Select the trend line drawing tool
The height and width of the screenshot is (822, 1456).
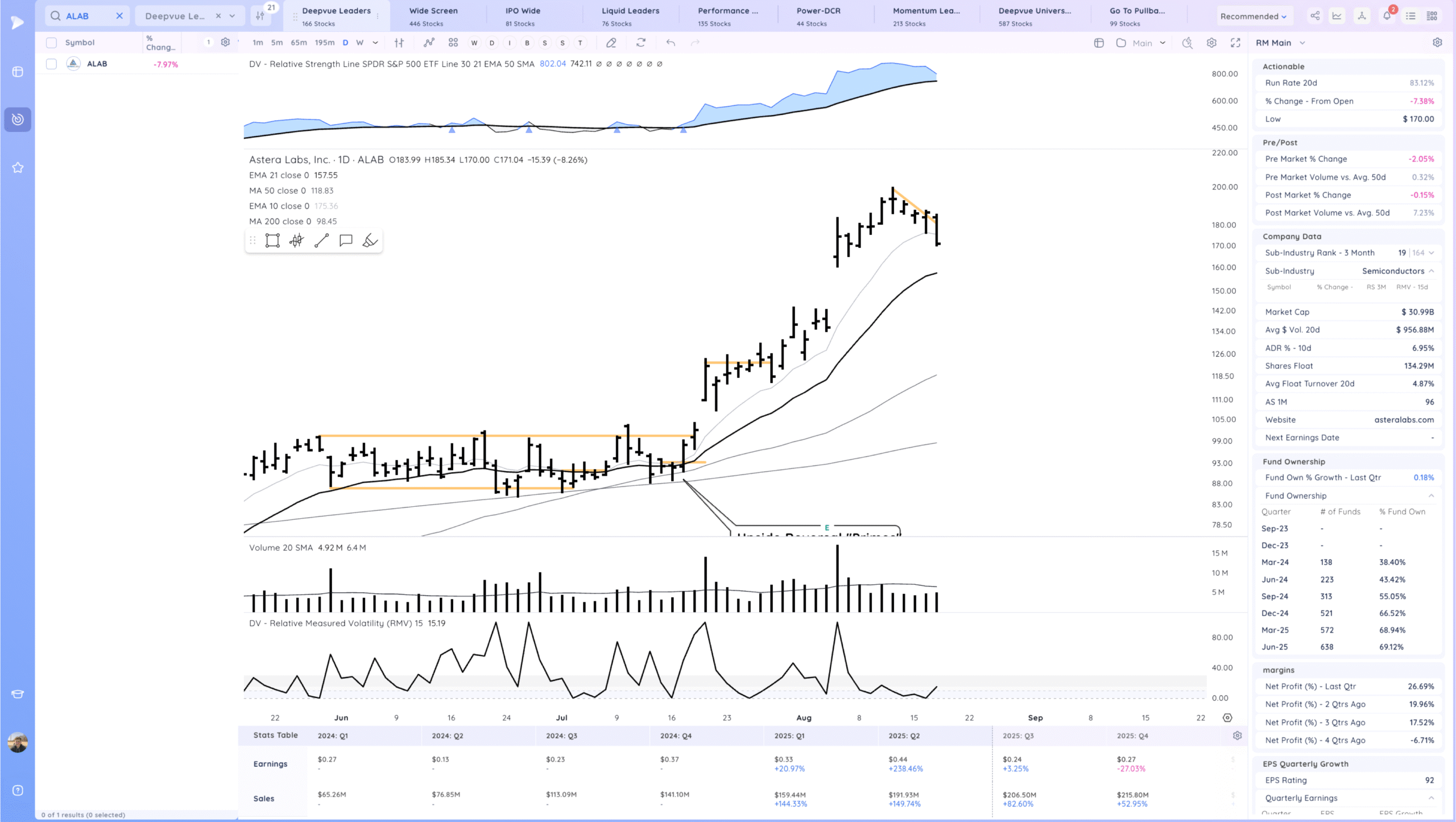tap(321, 241)
